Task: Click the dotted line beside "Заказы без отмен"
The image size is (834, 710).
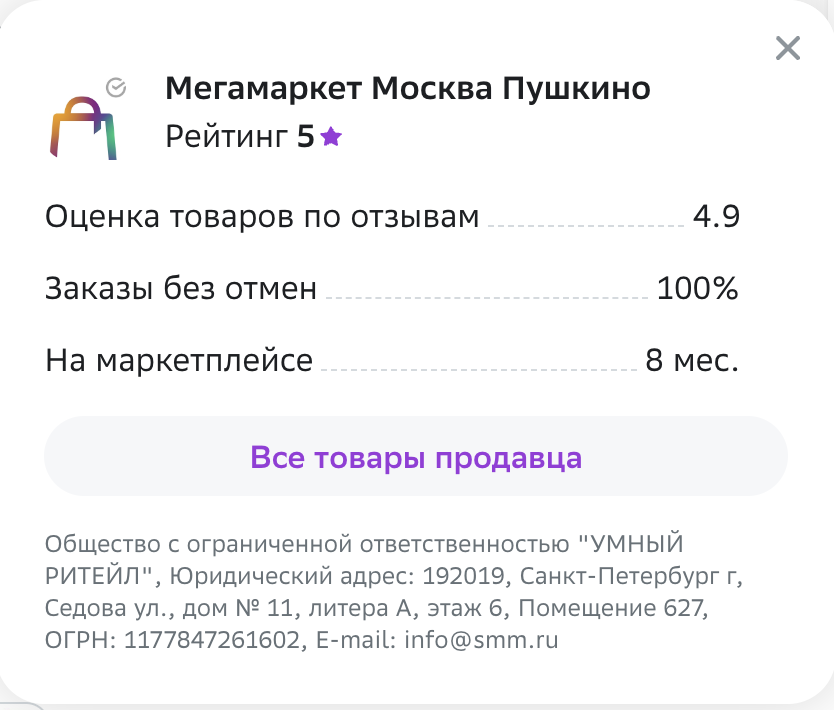Action: 487,298
